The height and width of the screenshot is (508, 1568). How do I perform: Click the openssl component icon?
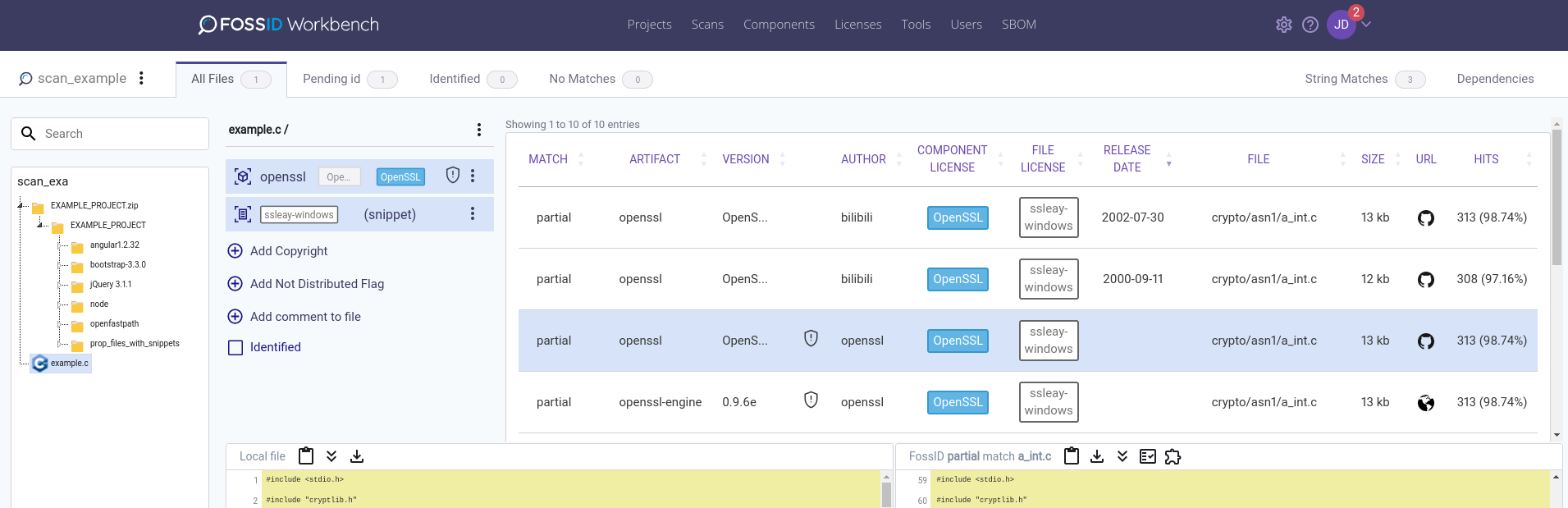(243, 176)
